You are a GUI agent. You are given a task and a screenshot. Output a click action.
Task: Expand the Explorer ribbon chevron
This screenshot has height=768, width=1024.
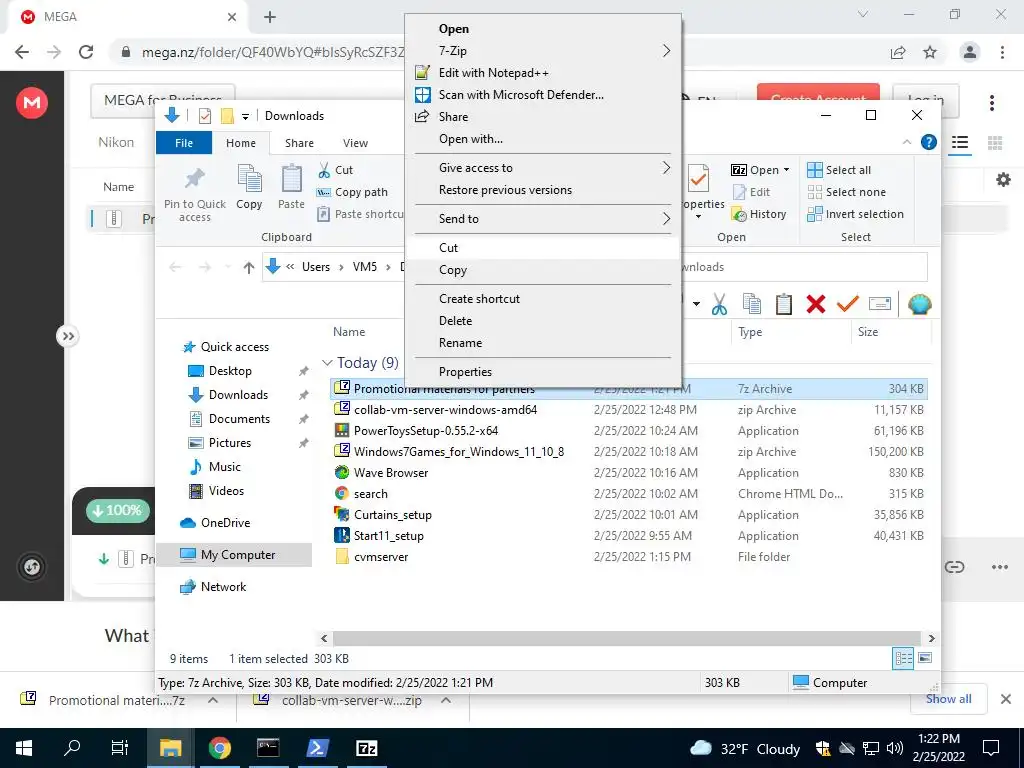click(x=906, y=142)
